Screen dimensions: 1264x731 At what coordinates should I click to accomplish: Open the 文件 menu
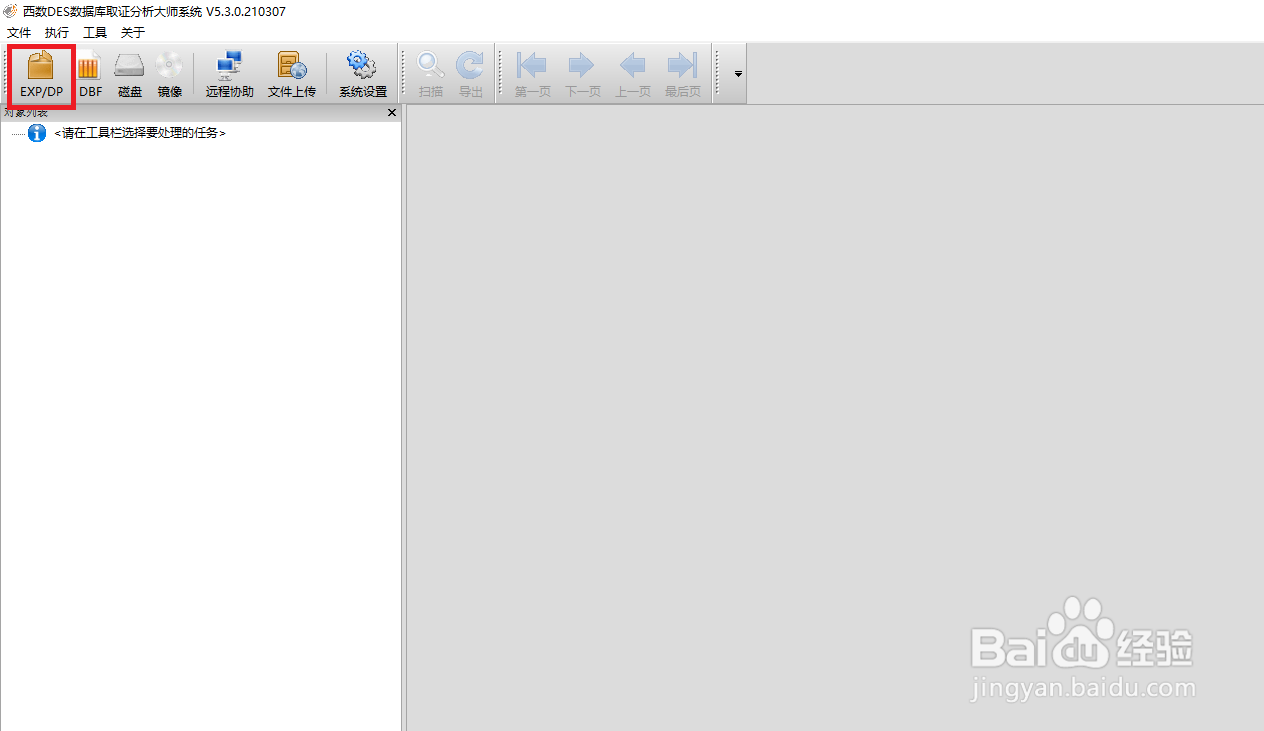pyautogui.click(x=19, y=32)
